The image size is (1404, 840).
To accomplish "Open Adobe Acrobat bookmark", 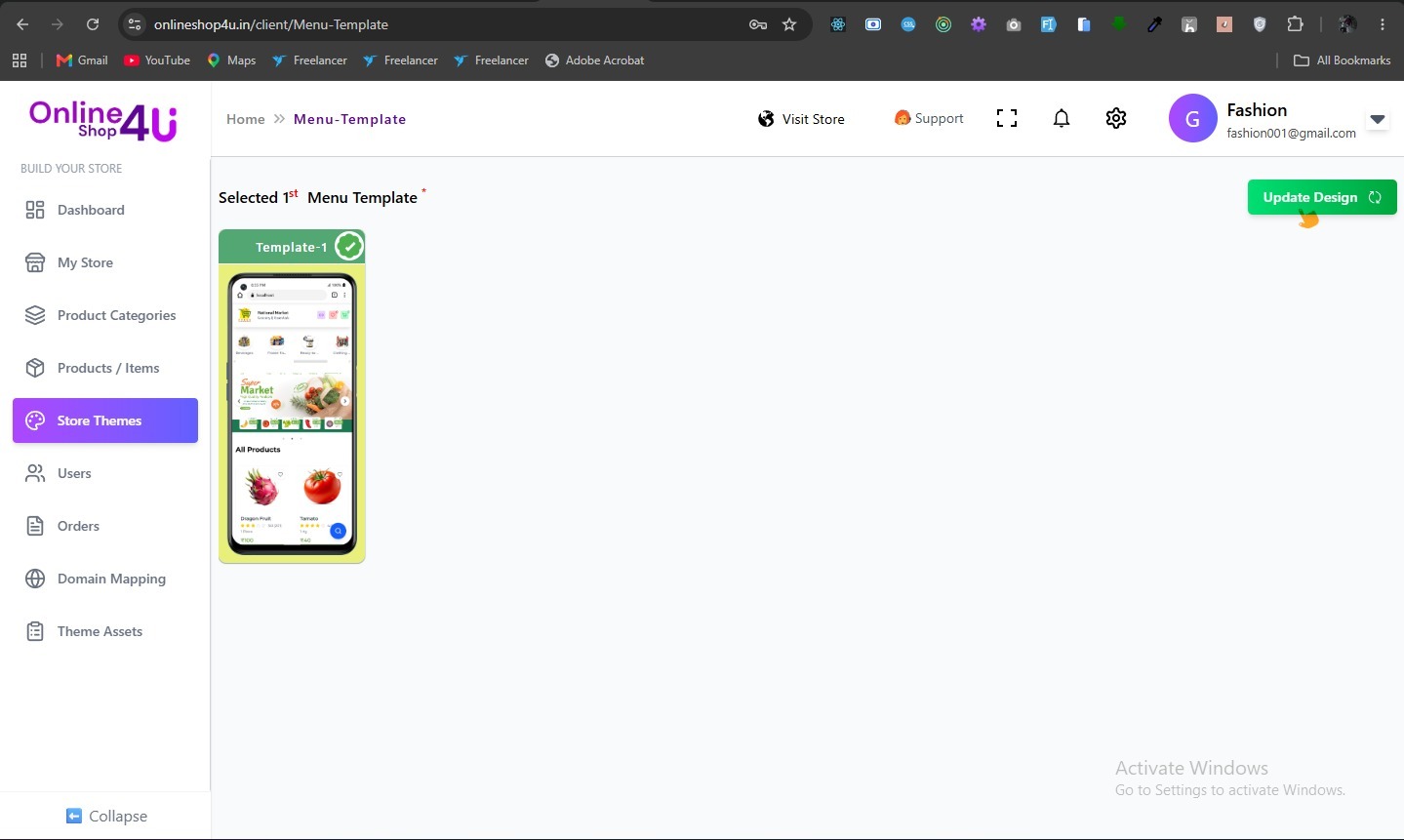I will (594, 60).
